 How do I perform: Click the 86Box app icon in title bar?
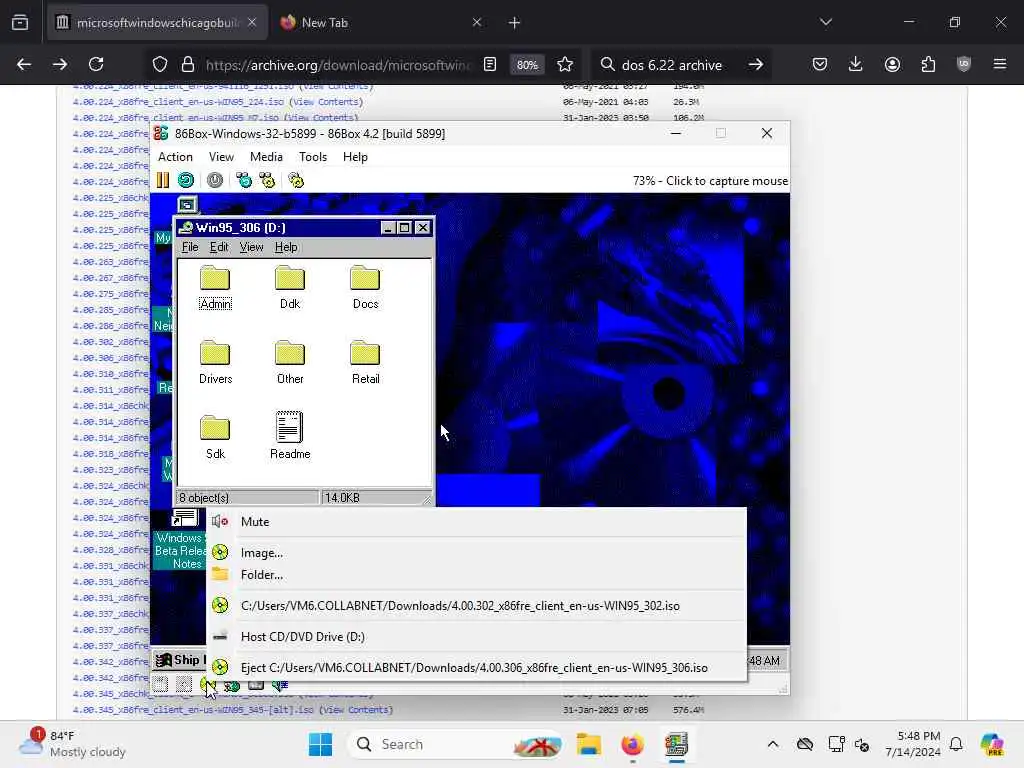(161, 133)
